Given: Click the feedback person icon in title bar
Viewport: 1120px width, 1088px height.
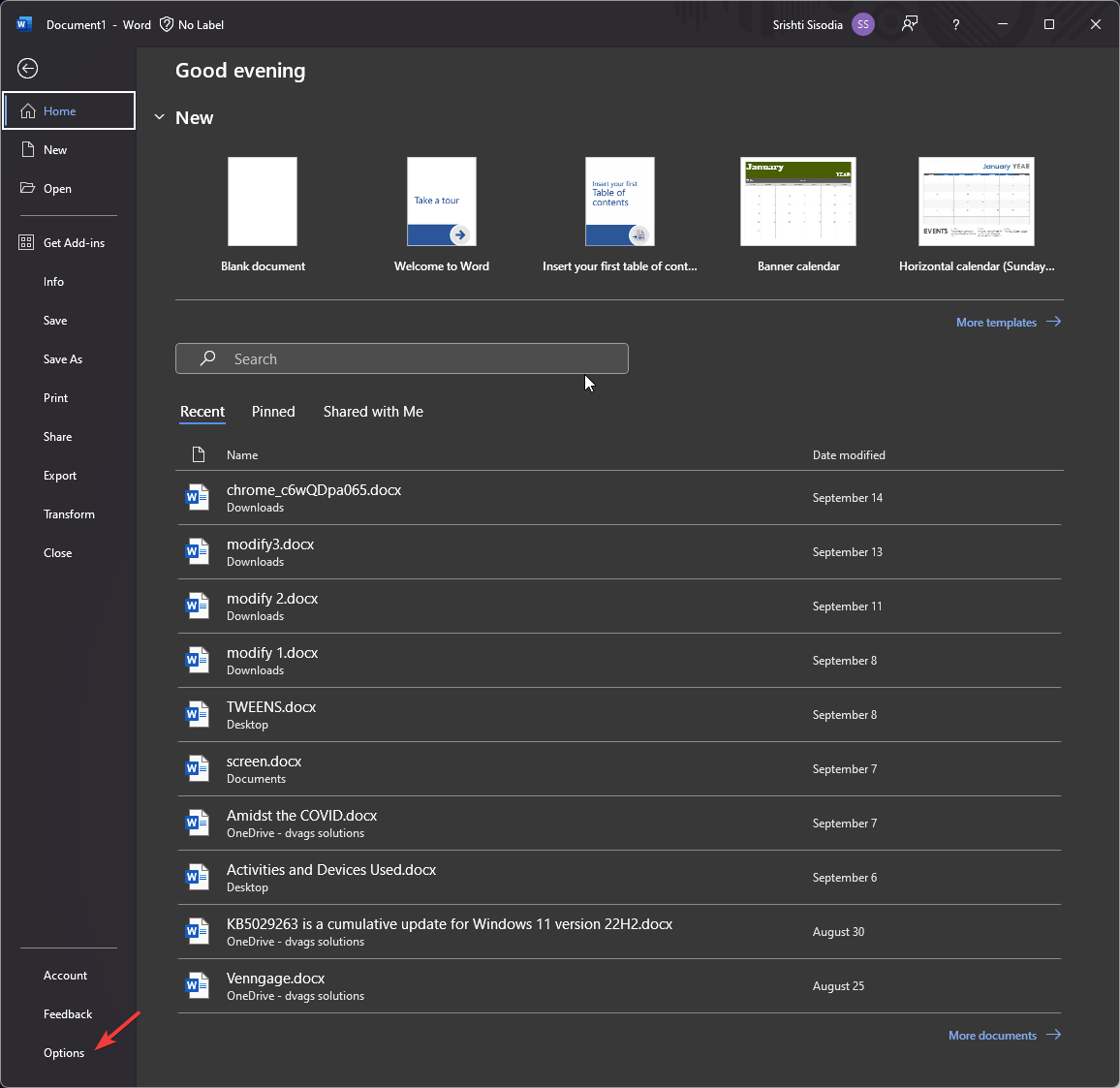Looking at the screenshot, I should 909,24.
